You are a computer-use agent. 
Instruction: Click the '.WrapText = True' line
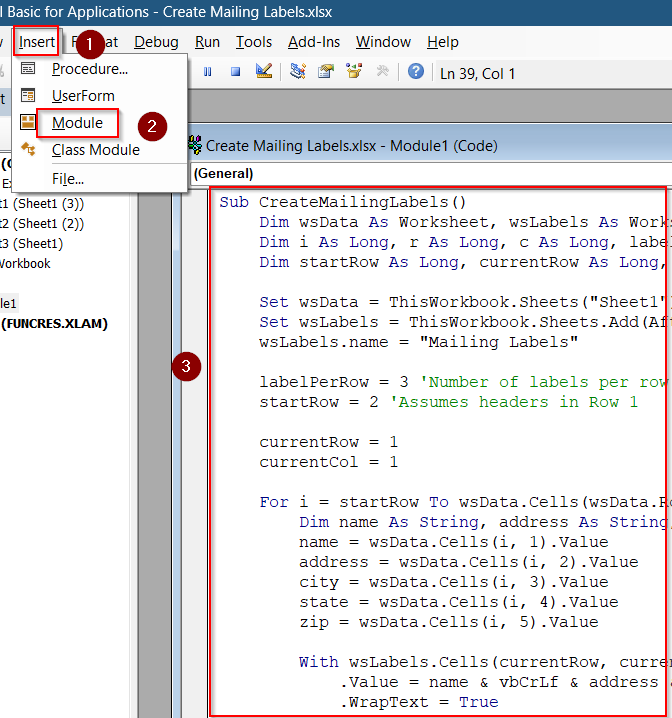click(x=419, y=702)
